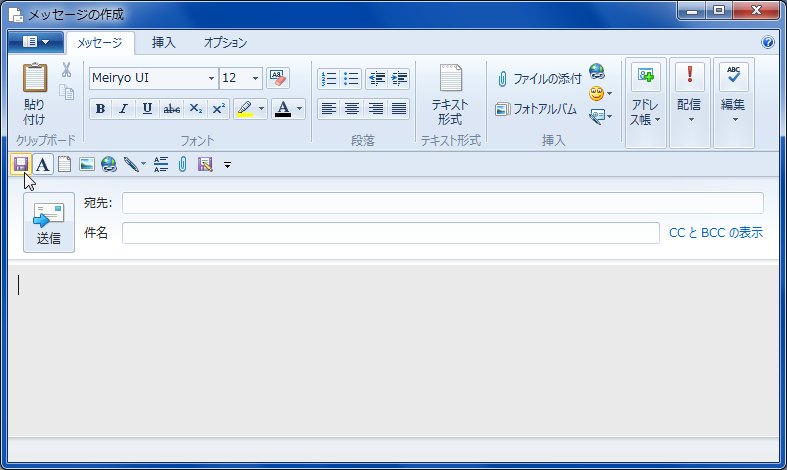Click the copy icon in clipboard group
787x470 pixels.
click(66, 92)
